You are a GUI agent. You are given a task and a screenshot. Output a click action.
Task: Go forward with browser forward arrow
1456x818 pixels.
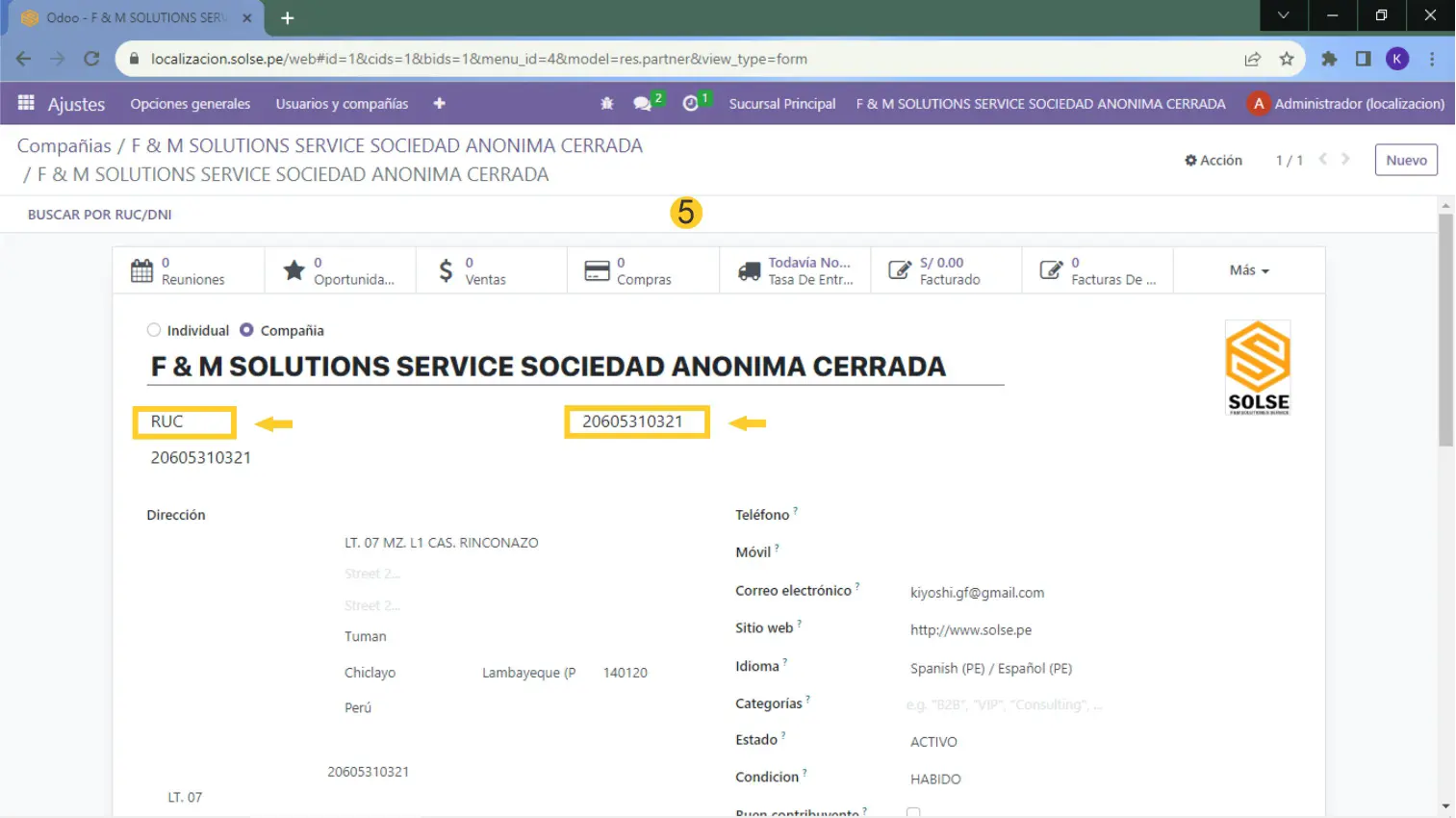(x=58, y=59)
